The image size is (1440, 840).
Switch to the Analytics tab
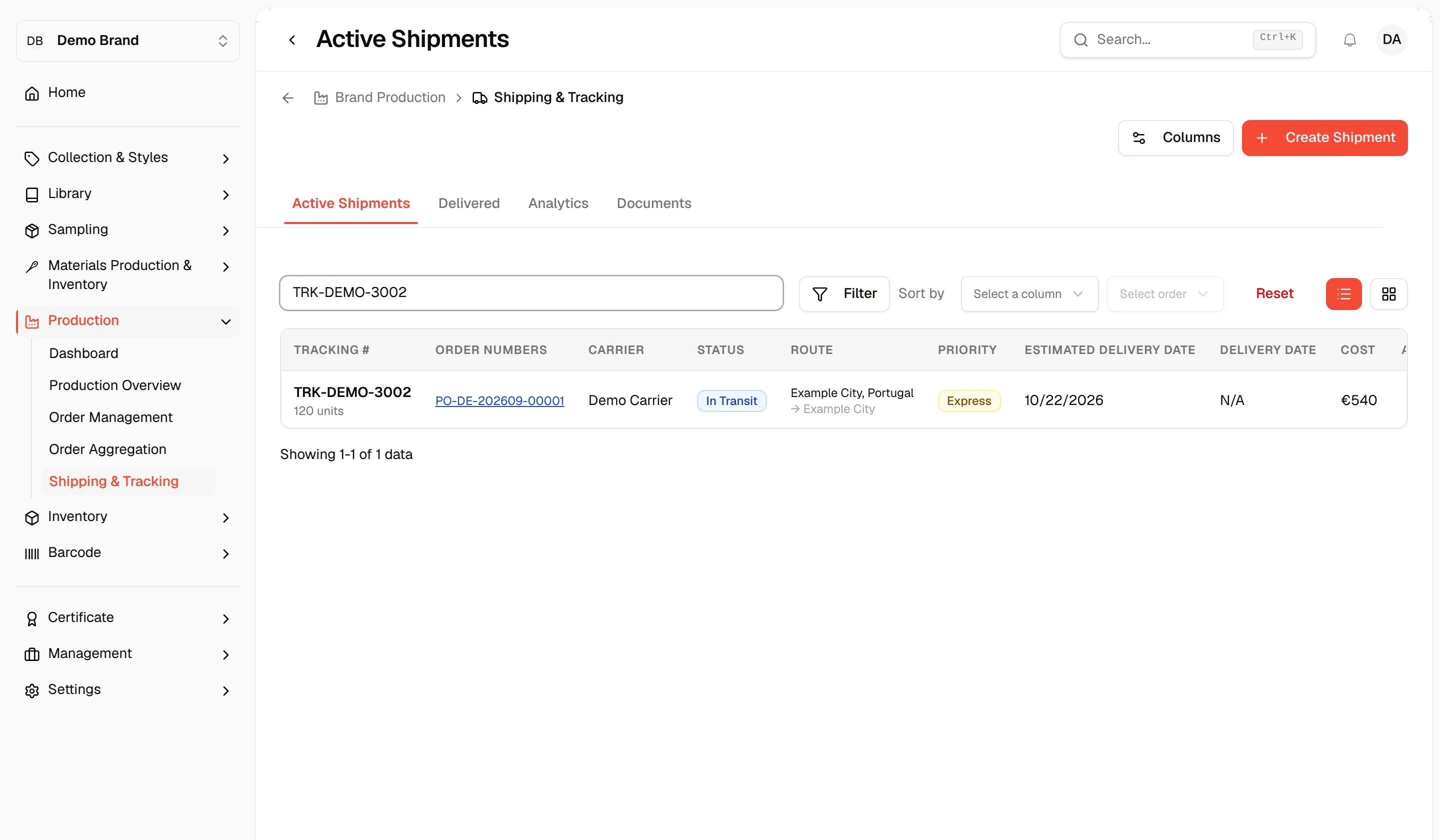pos(557,203)
